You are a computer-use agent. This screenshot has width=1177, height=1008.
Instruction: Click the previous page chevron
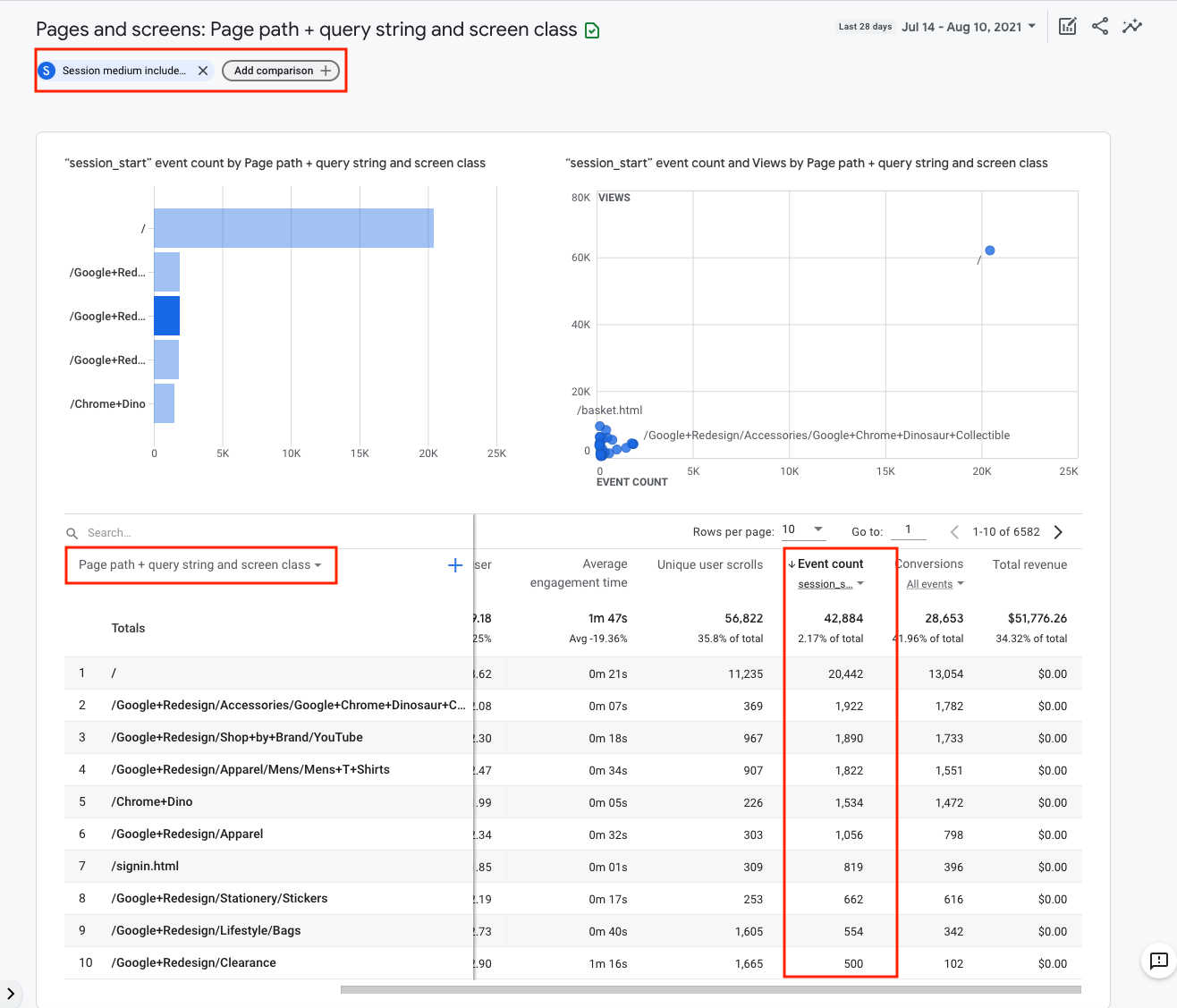(x=953, y=531)
